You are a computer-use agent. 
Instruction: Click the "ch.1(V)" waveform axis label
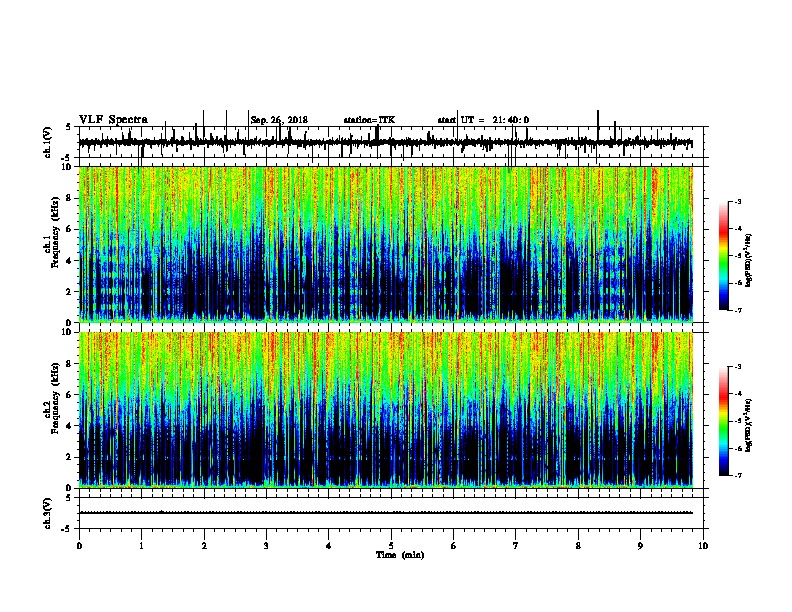pos(48,142)
